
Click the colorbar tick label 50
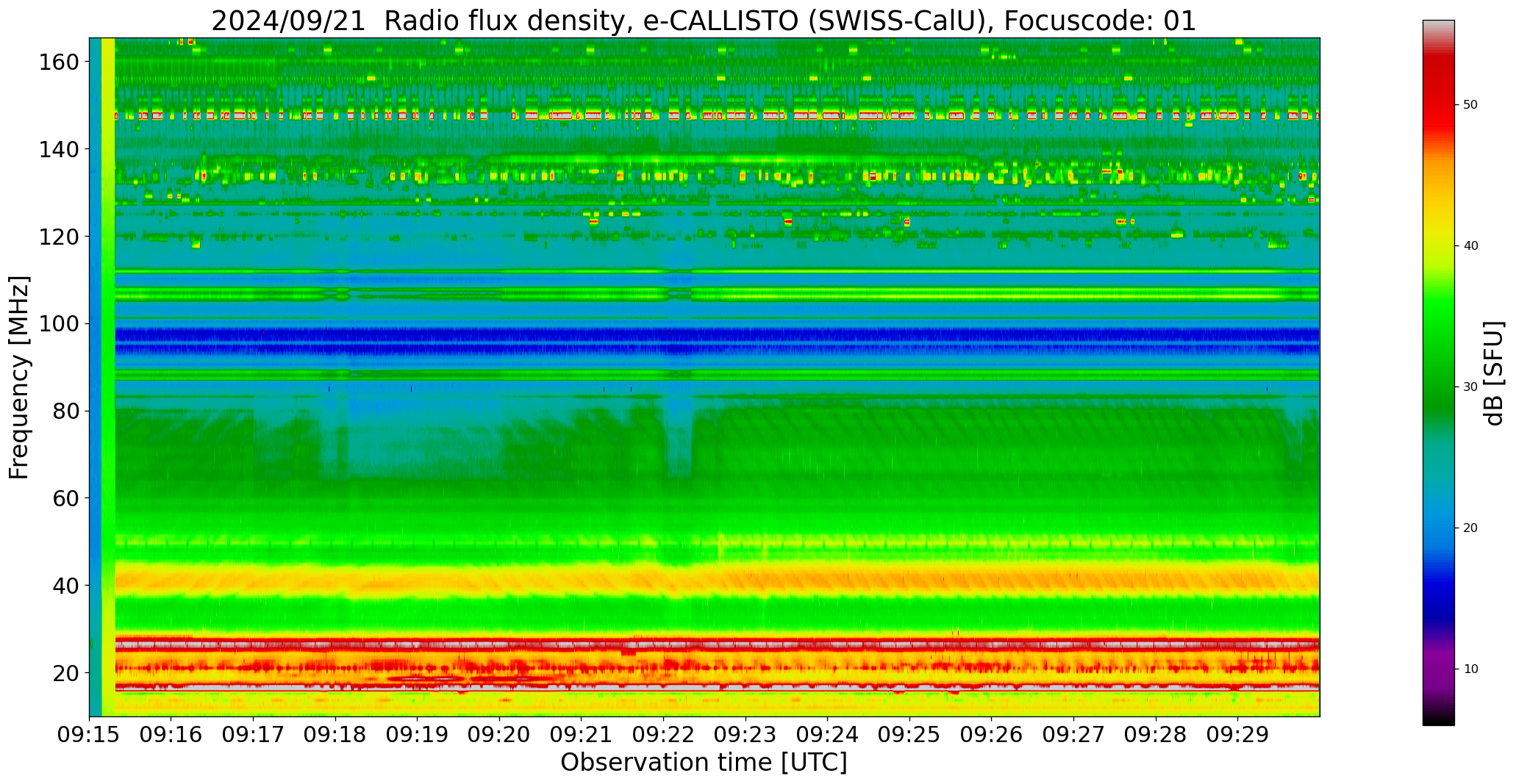(1470, 104)
